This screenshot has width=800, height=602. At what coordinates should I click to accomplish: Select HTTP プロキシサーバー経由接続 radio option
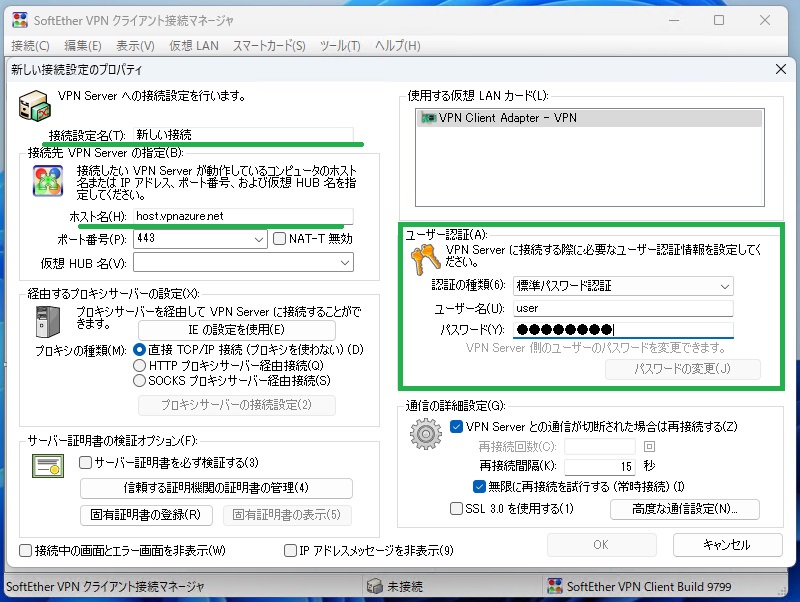point(140,365)
